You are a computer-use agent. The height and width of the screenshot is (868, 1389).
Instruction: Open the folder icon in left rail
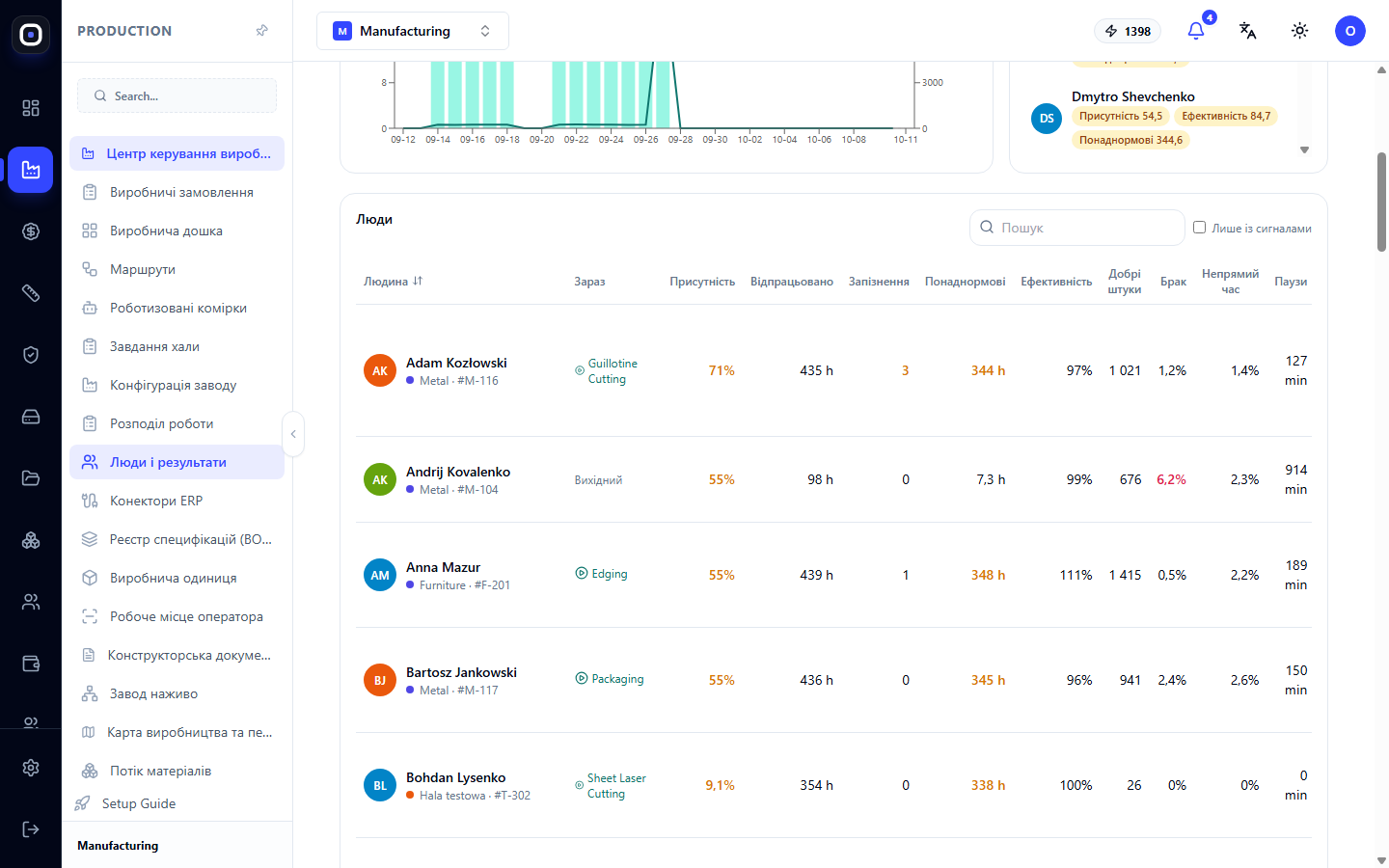[31, 478]
